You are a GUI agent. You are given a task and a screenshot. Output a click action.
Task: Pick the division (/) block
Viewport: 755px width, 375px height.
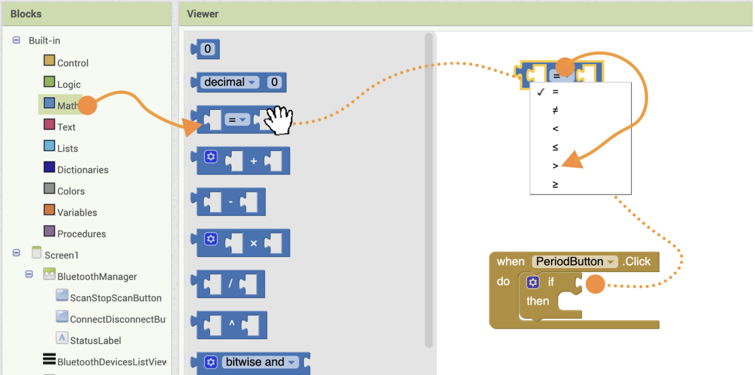[228, 284]
